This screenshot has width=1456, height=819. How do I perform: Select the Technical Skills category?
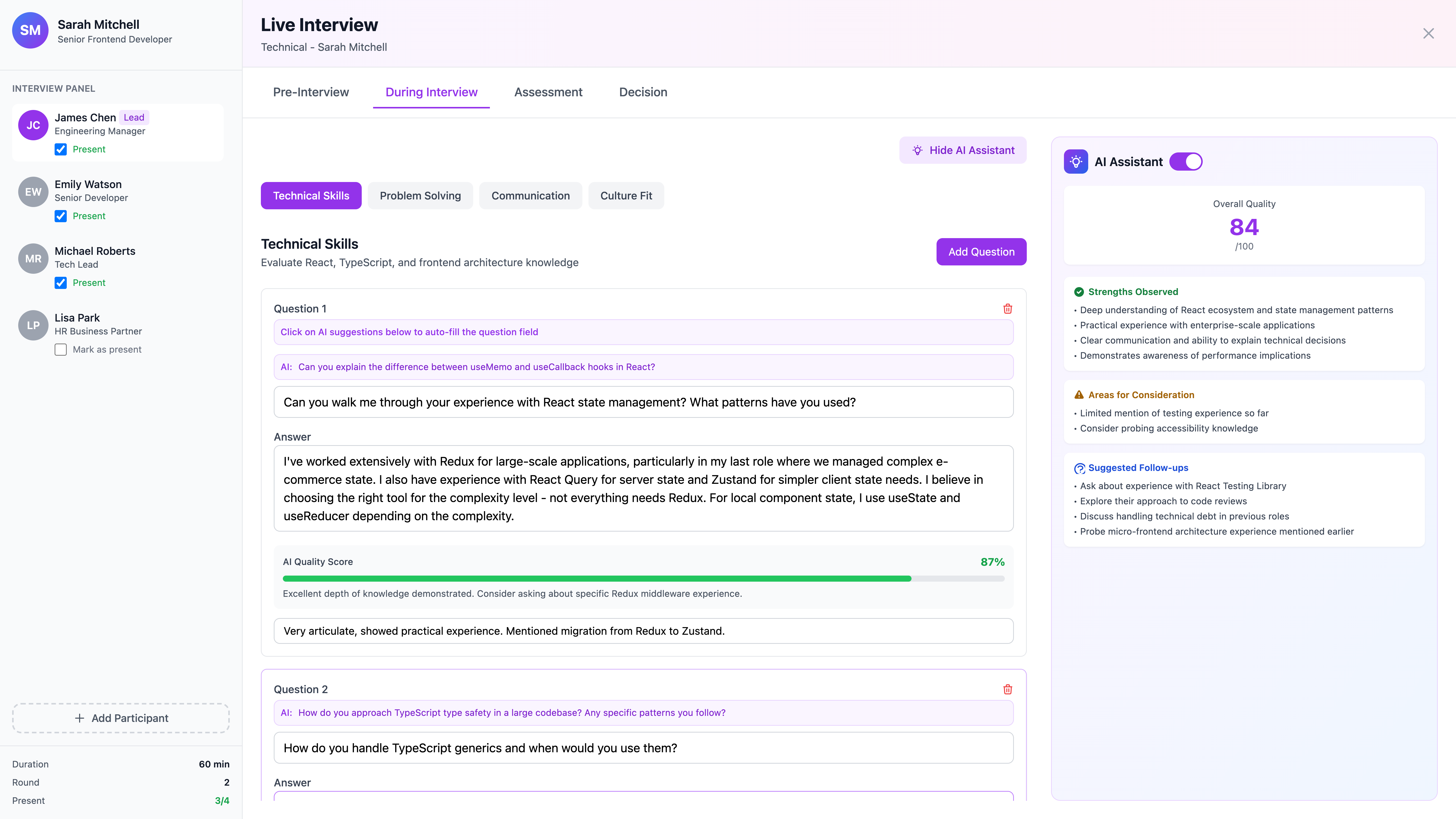[x=311, y=196]
